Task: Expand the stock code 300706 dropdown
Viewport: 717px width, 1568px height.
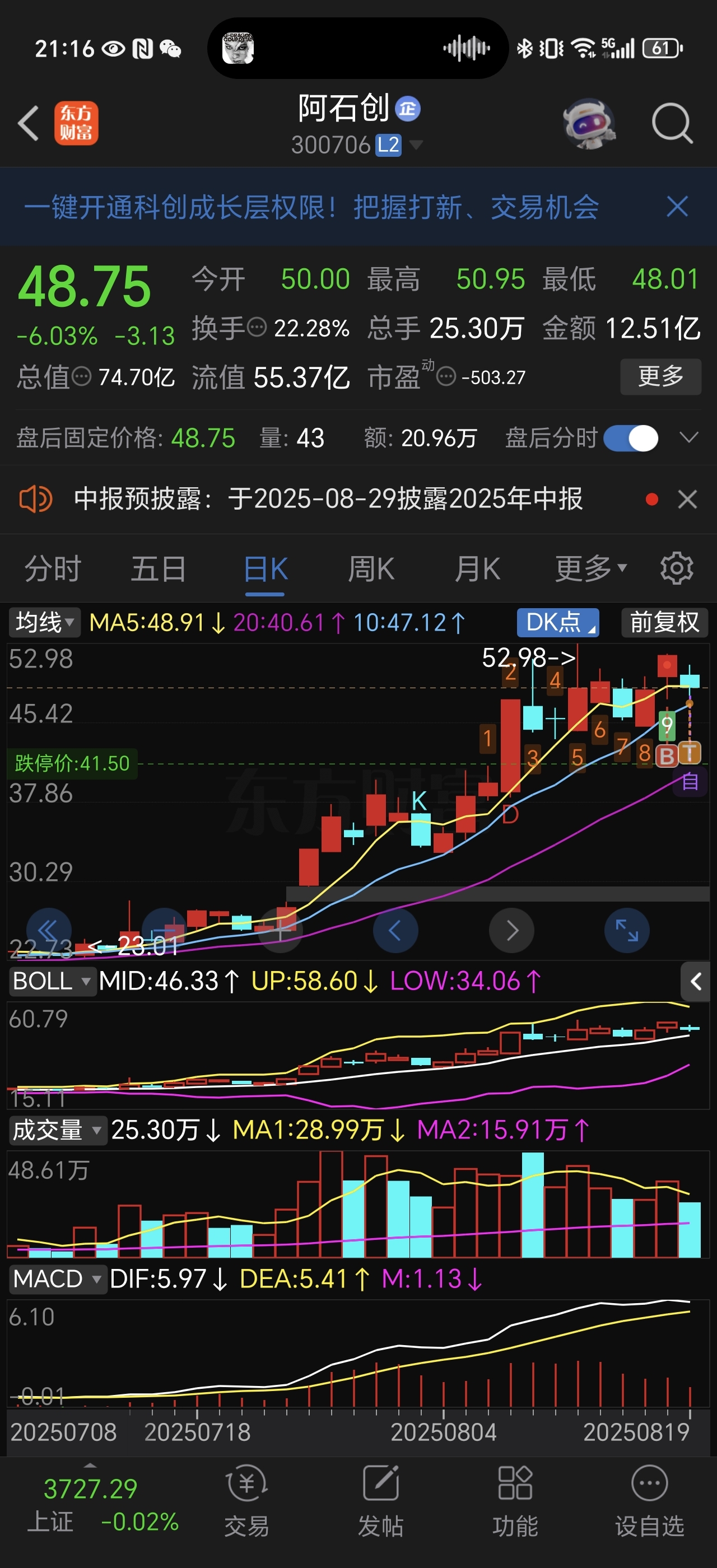Action: point(416,145)
